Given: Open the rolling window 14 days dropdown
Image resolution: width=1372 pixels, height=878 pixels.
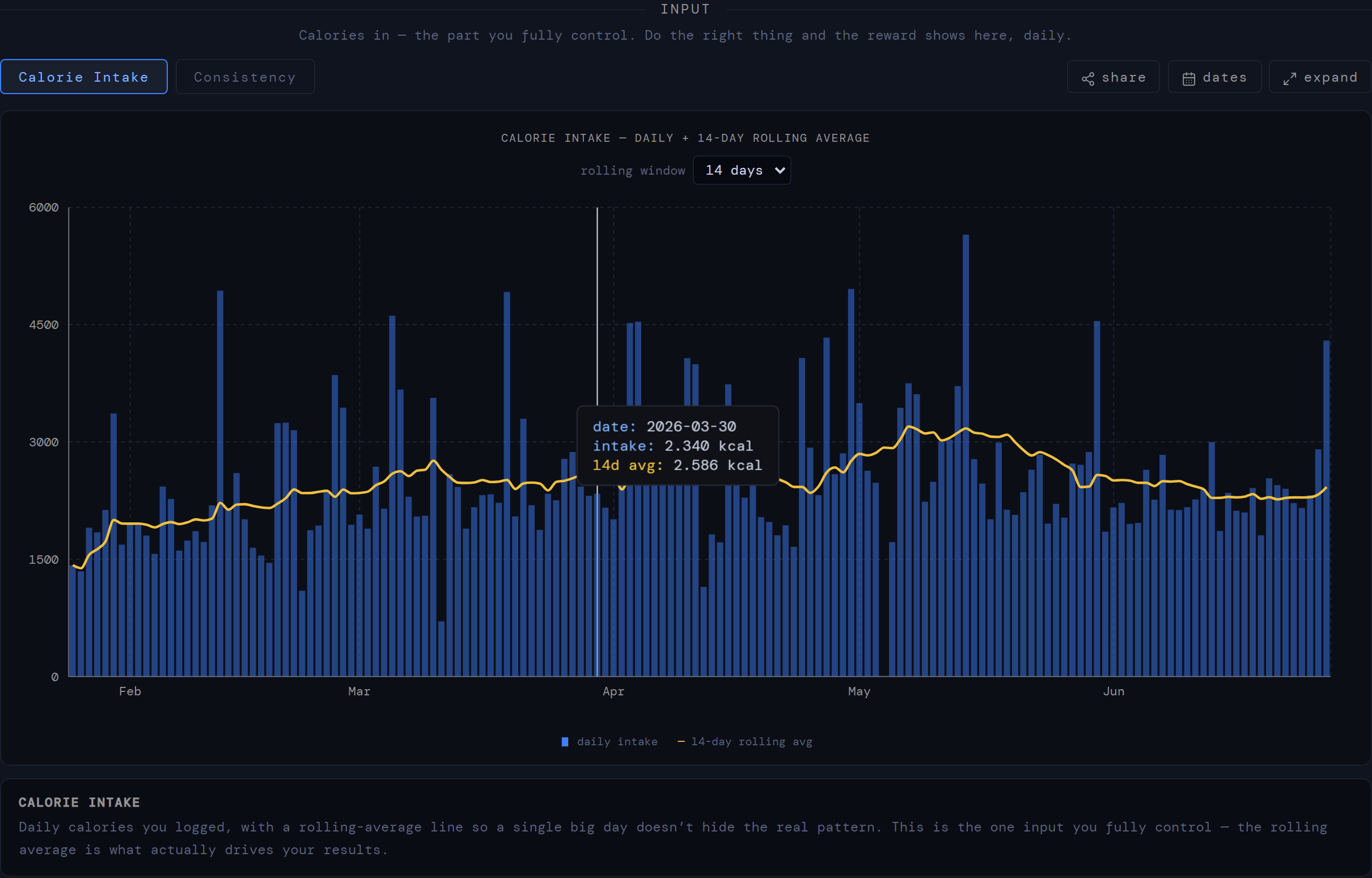Looking at the screenshot, I should 742,171.
